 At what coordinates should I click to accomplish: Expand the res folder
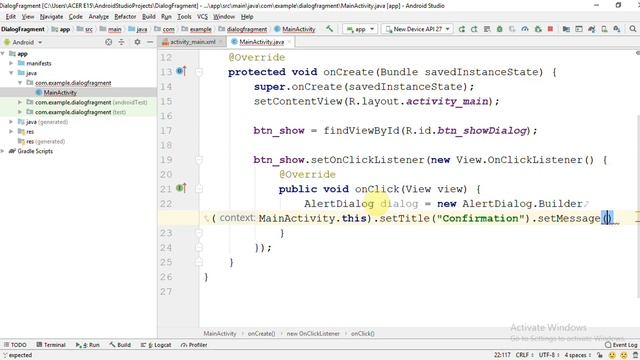(x=11, y=131)
